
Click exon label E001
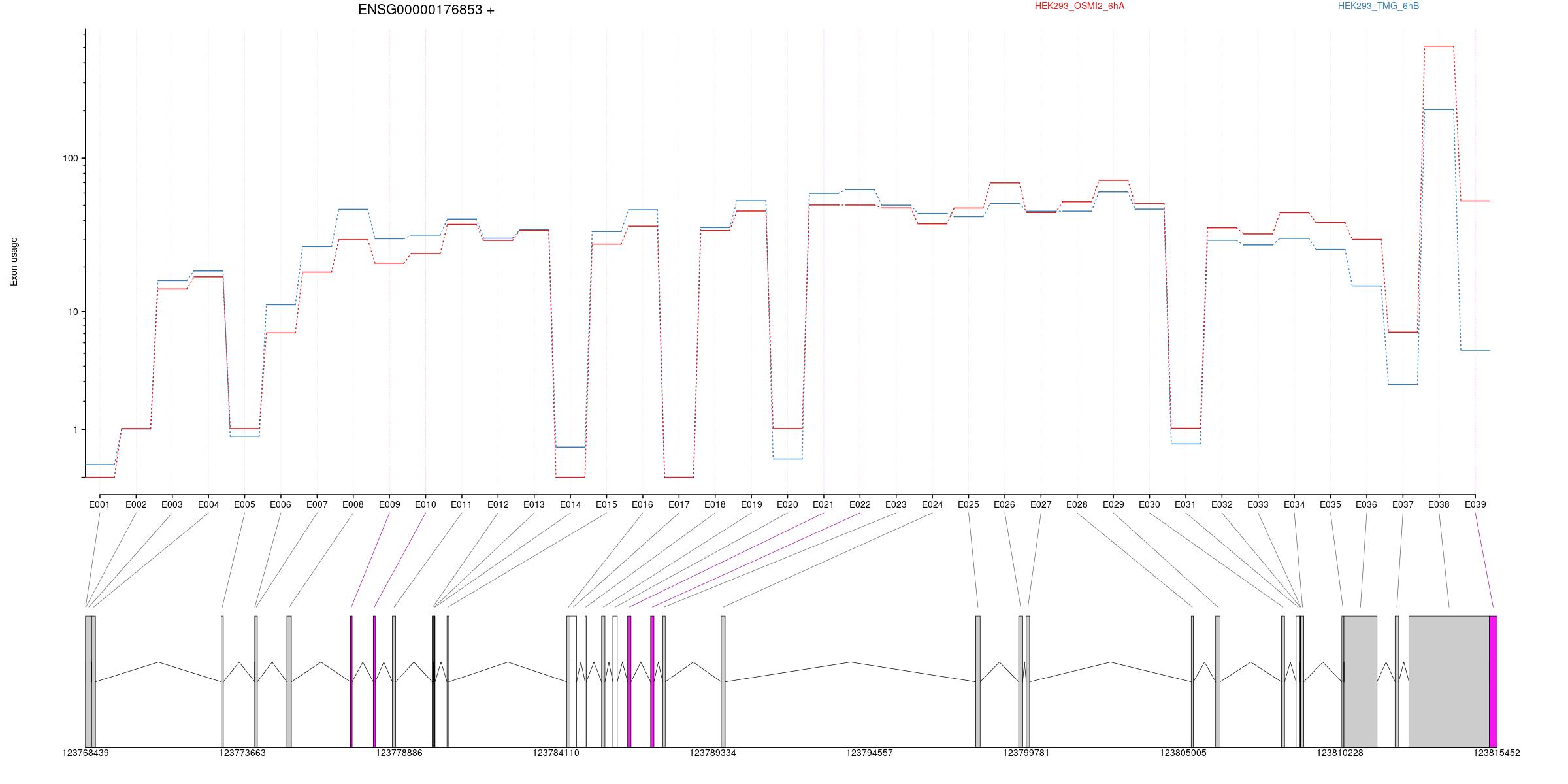tap(99, 504)
